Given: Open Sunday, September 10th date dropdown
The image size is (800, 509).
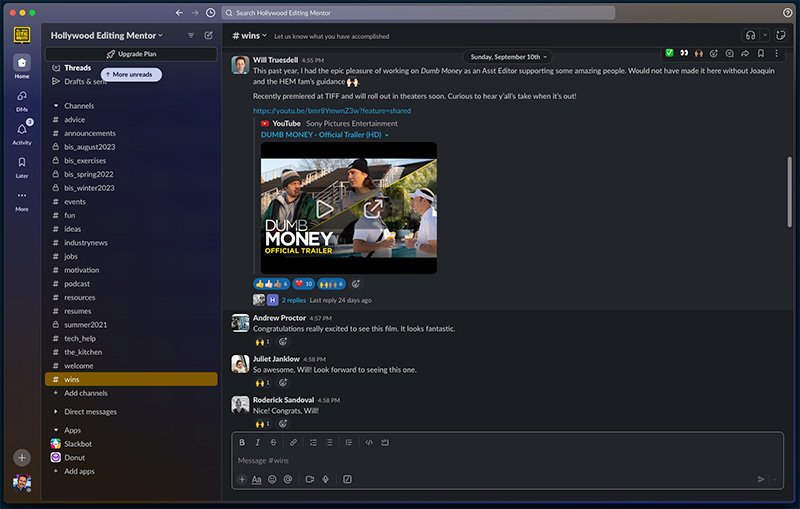Looking at the screenshot, I should click(x=508, y=57).
